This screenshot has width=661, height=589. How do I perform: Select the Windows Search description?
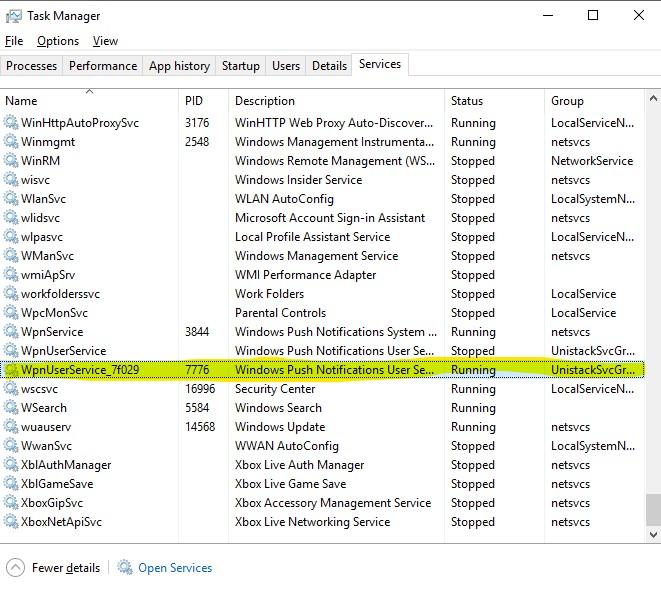point(278,408)
